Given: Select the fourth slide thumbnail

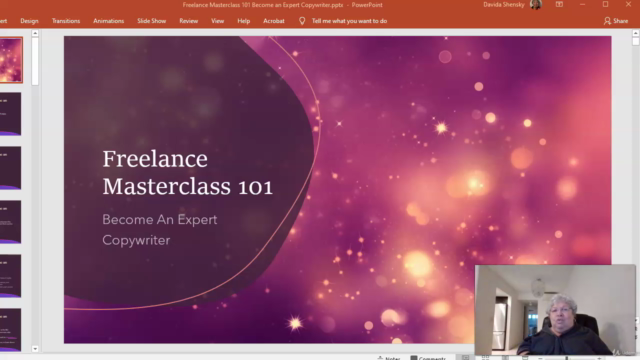Looking at the screenshot, I should coord(11,222).
